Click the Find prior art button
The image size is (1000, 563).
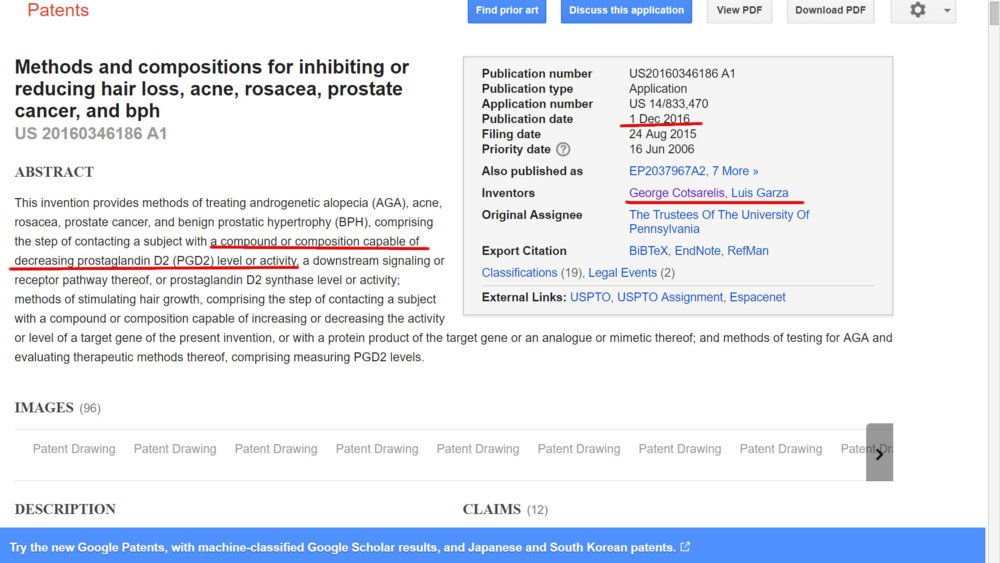coord(507,10)
